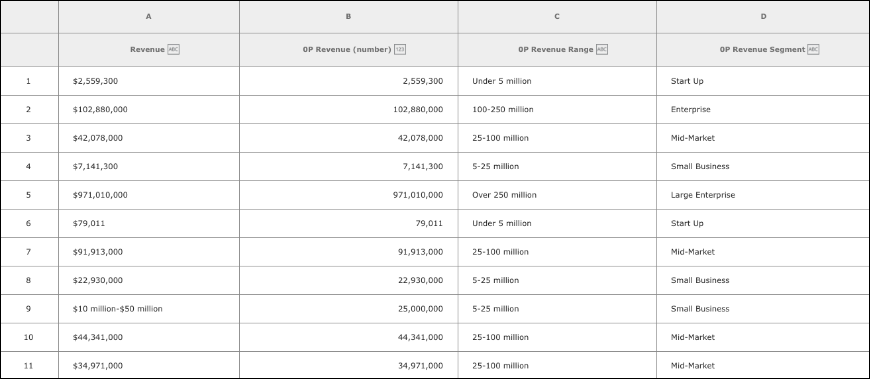Click 'Small Business' segment in row 8
This screenshot has height=379, width=870.
pyautogui.click(x=763, y=280)
